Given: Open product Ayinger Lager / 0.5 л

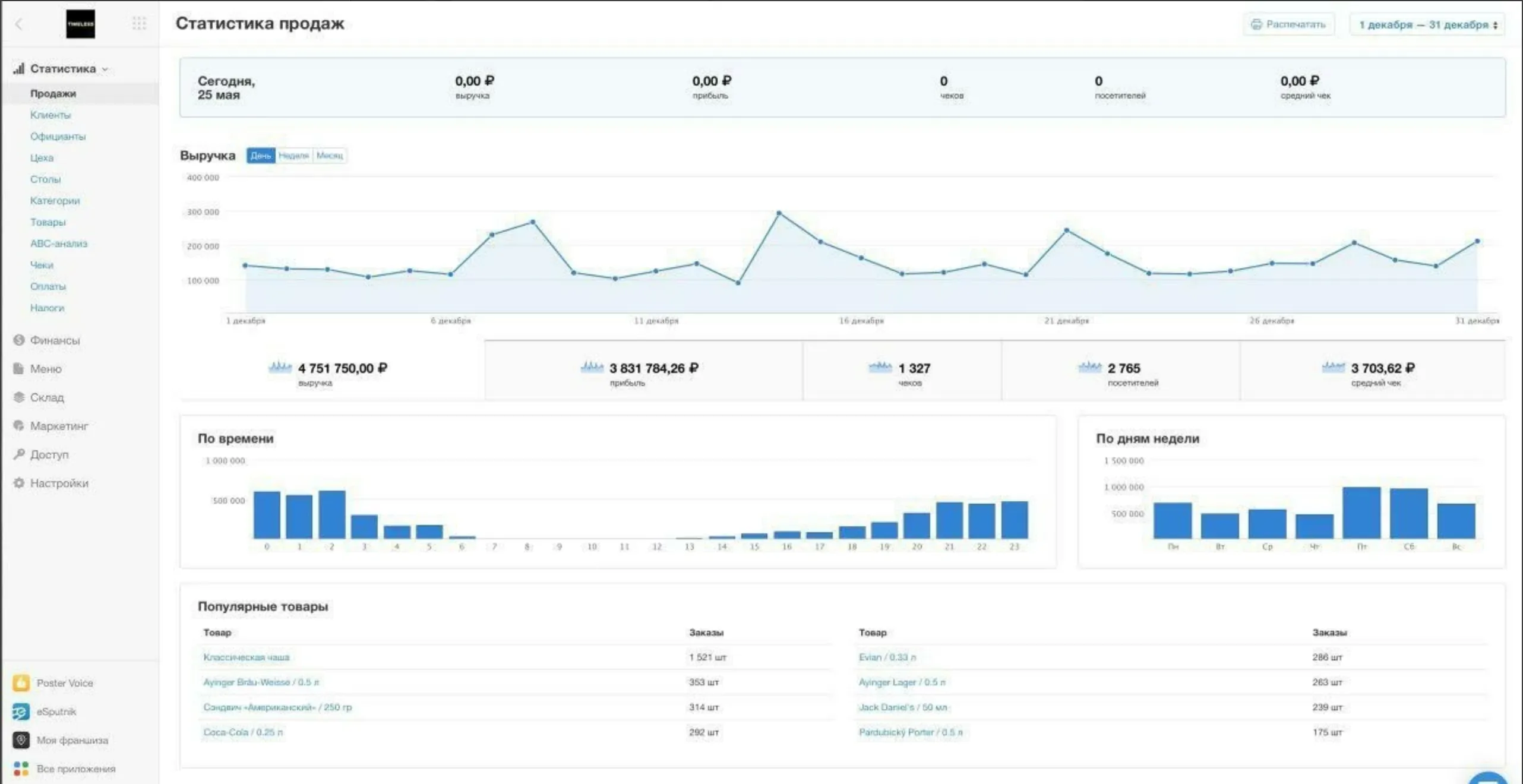Looking at the screenshot, I should click(902, 682).
